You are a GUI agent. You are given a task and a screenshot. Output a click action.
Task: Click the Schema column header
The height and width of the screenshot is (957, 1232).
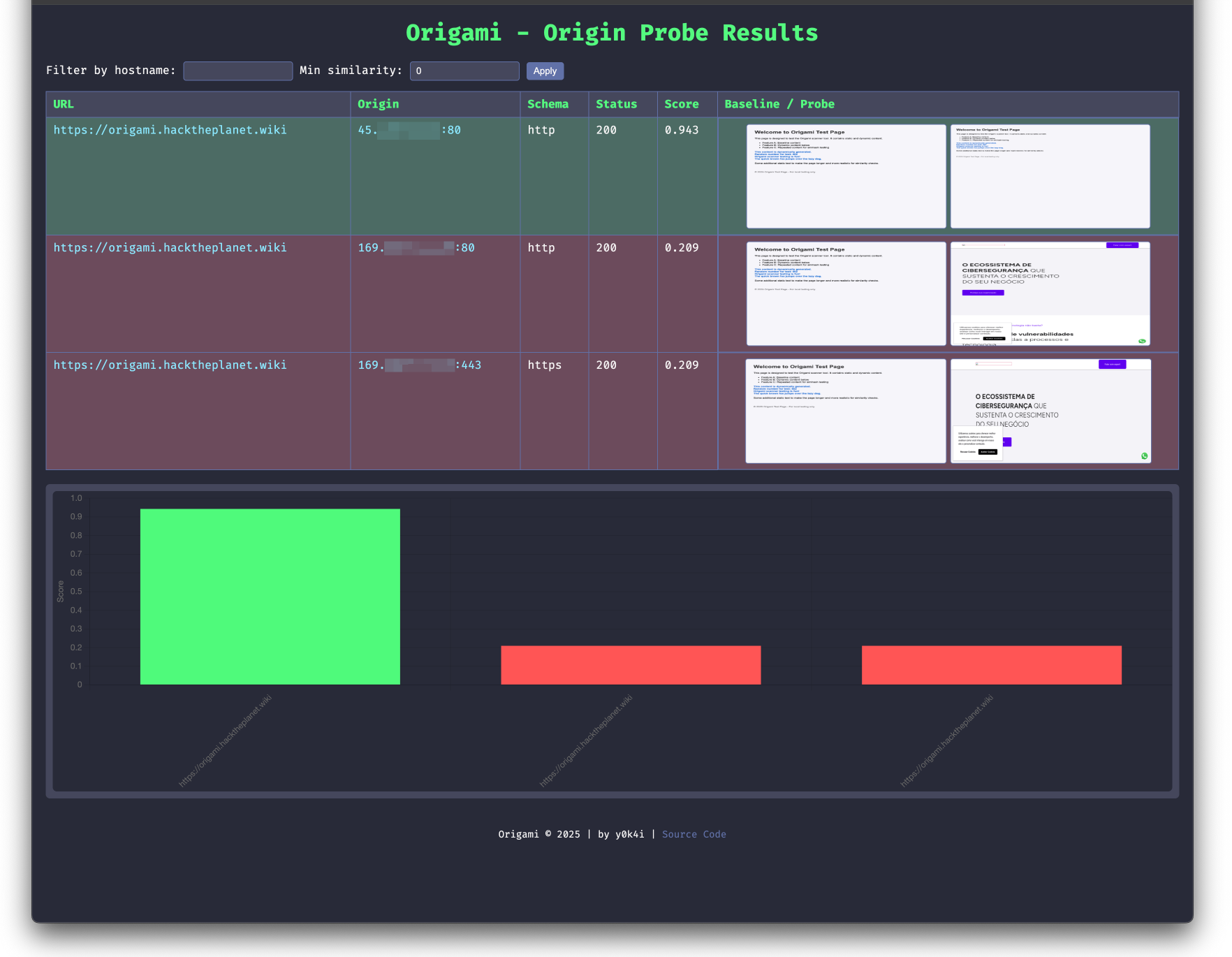(555, 104)
